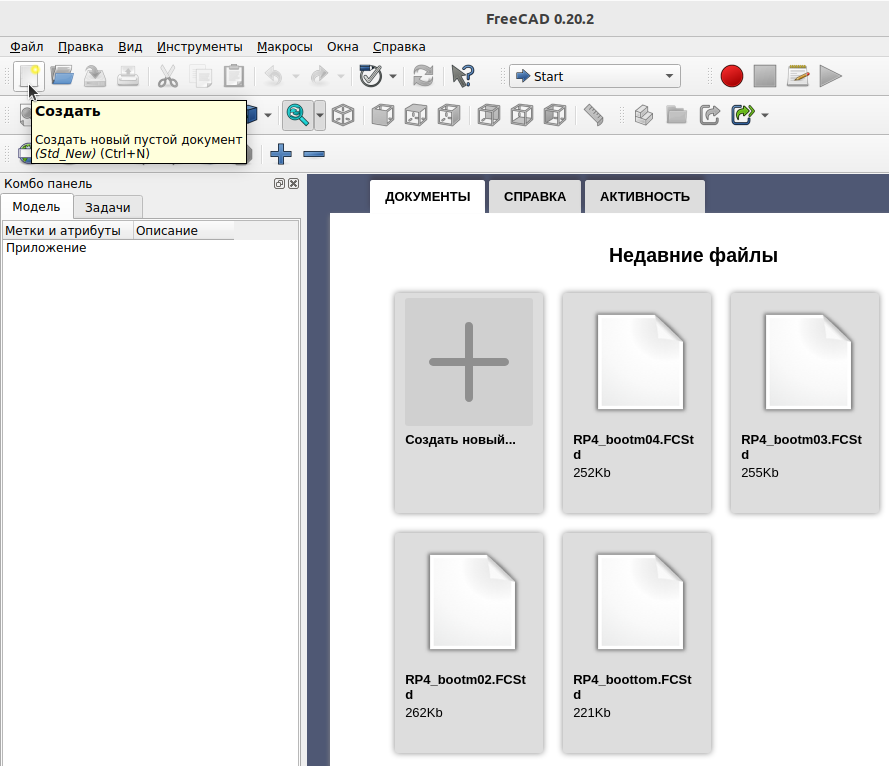Click the Copy icon
Image resolution: width=889 pixels, height=766 pixels.
click(x=201, y=76)
